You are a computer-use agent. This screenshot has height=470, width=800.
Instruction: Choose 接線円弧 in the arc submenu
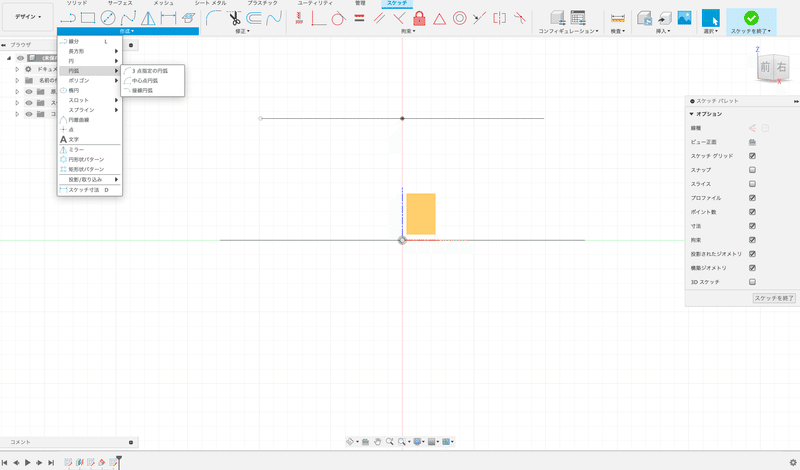coord(153,90)
